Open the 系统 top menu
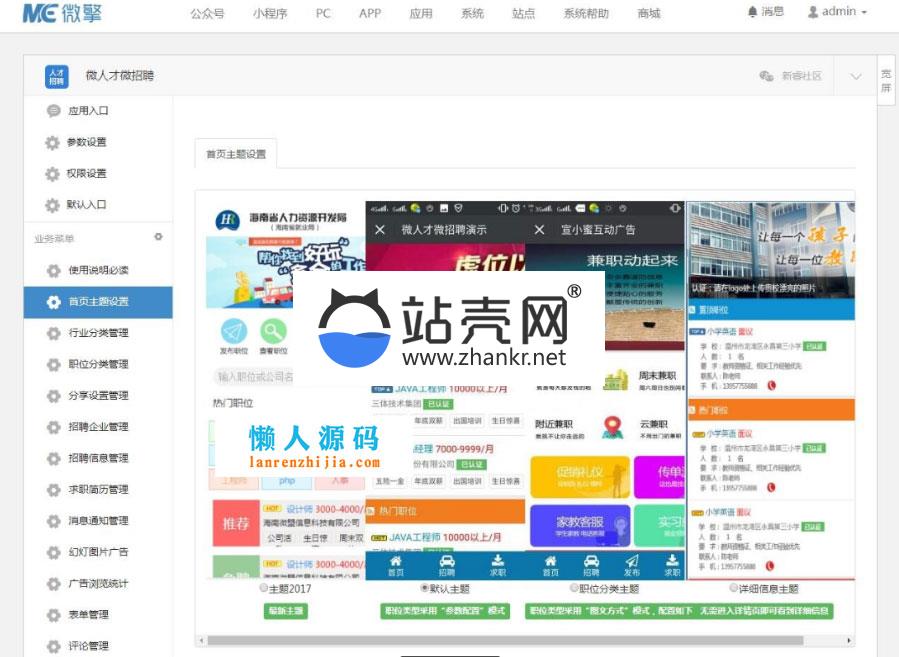The height and width of the screenshot is (657, 899). [x=472, y=14]
